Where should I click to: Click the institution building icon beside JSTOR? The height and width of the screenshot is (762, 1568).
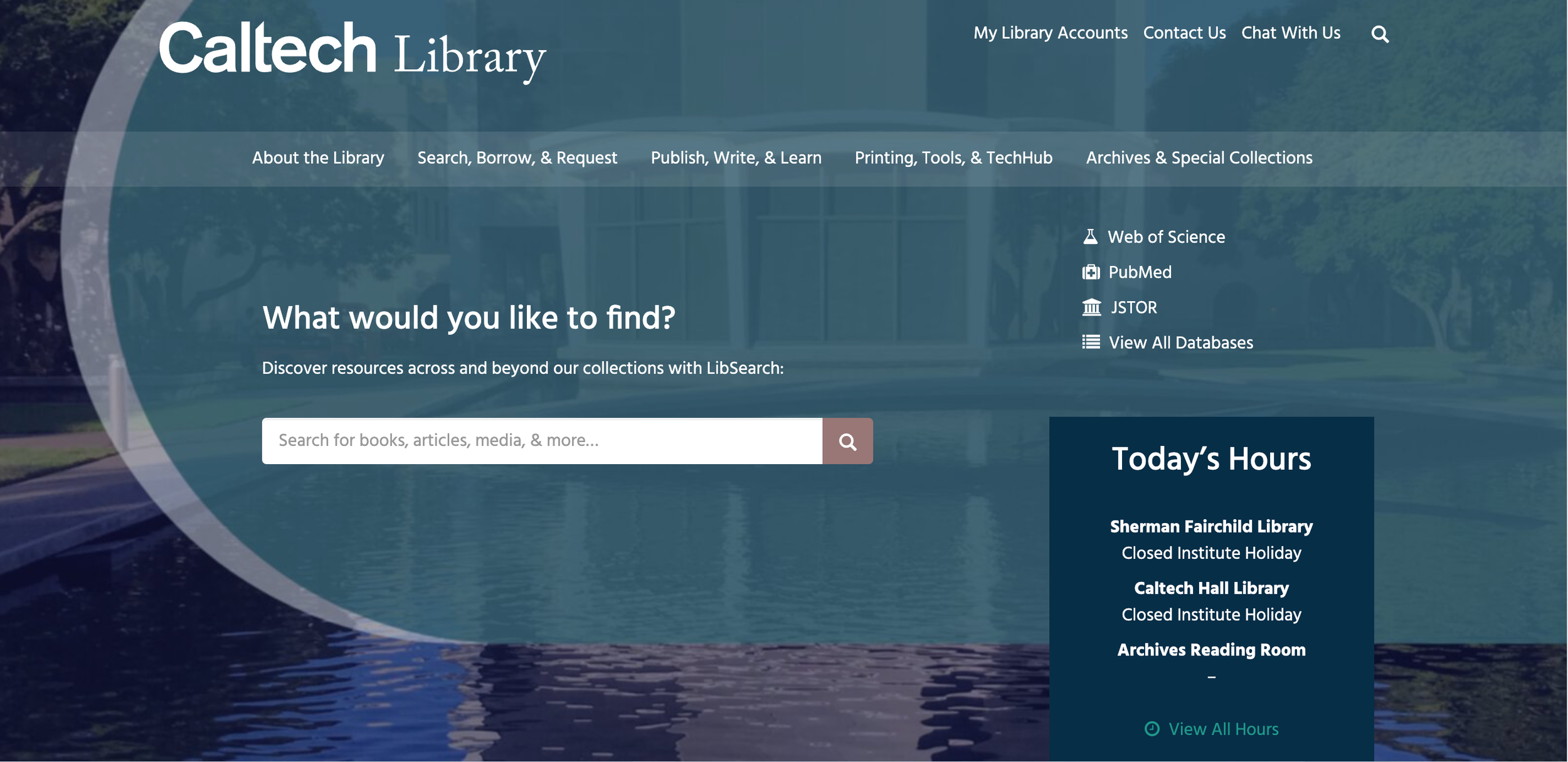click(1091, 307)
